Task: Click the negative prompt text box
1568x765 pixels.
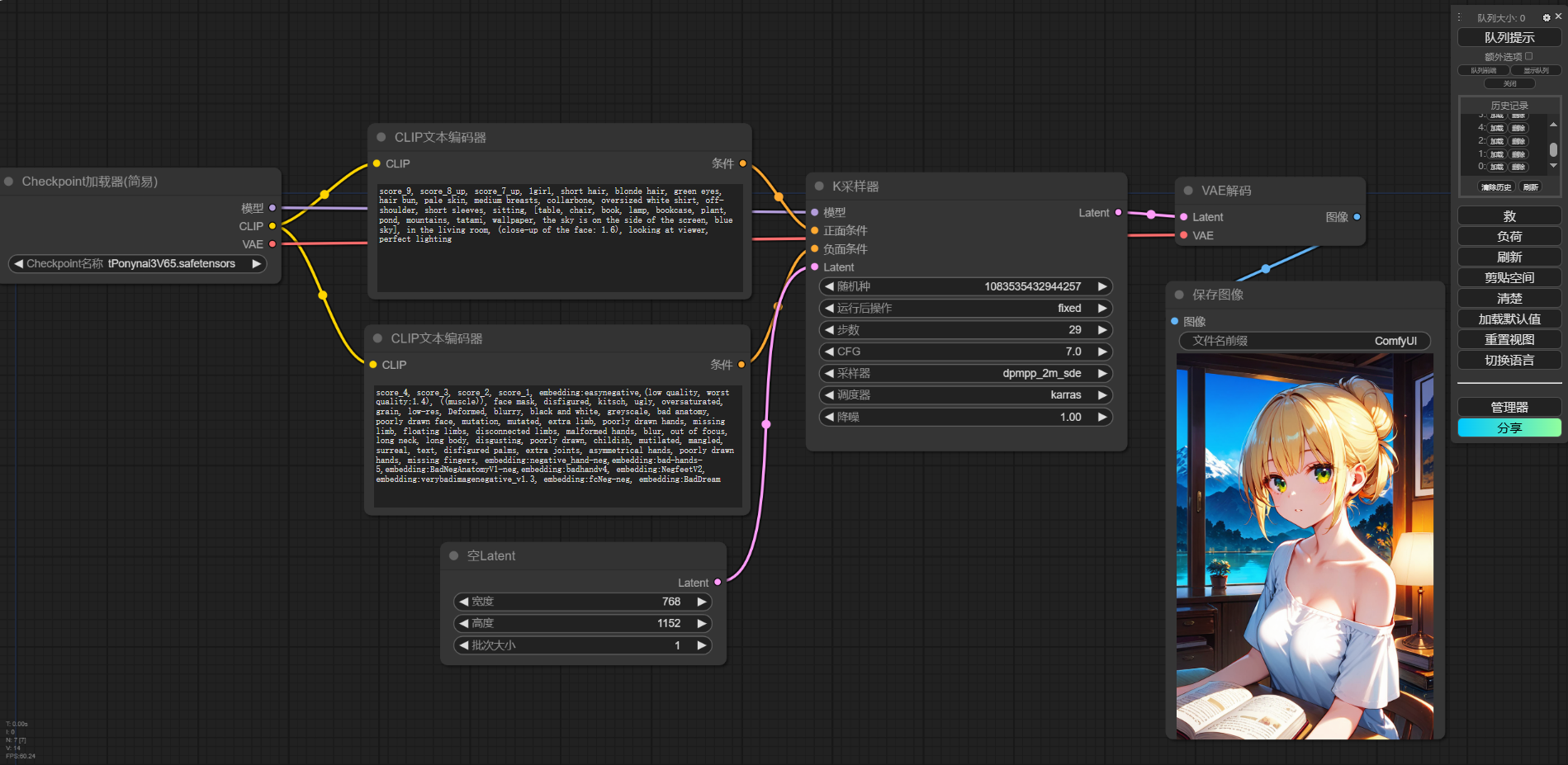Action: click(x=557, y=446)
